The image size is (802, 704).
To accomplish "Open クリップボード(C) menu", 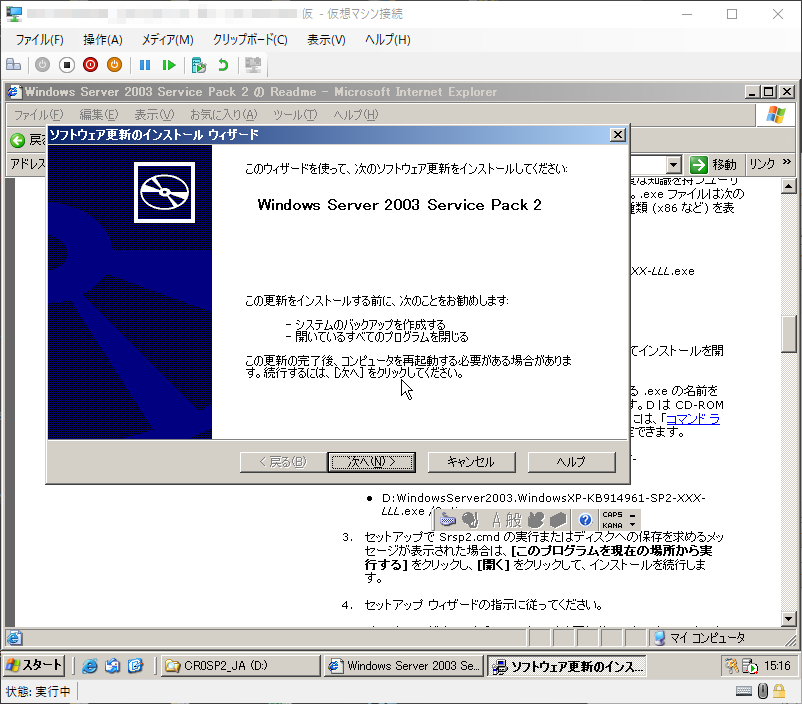I will 250,40.
